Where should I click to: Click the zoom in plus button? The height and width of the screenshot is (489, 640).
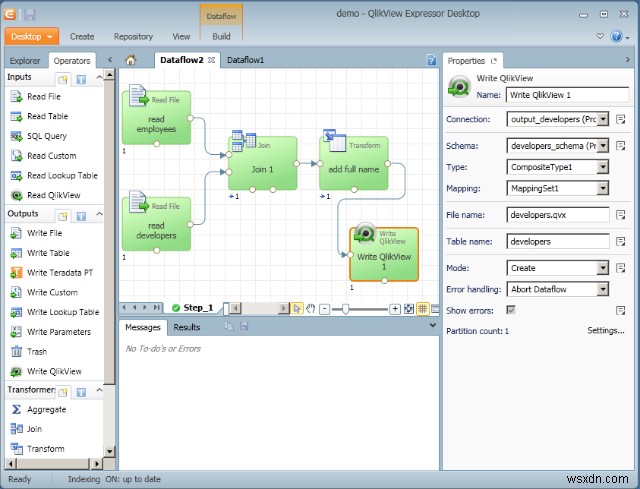(395, 309)
